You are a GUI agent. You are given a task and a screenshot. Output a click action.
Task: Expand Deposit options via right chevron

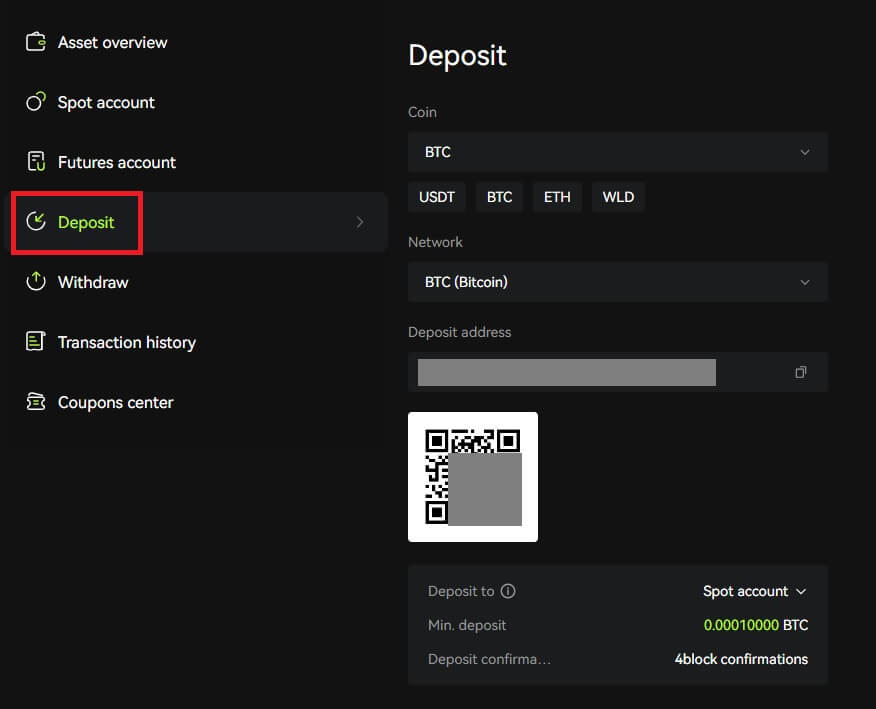pyautogui.click(x=360, y=222)
